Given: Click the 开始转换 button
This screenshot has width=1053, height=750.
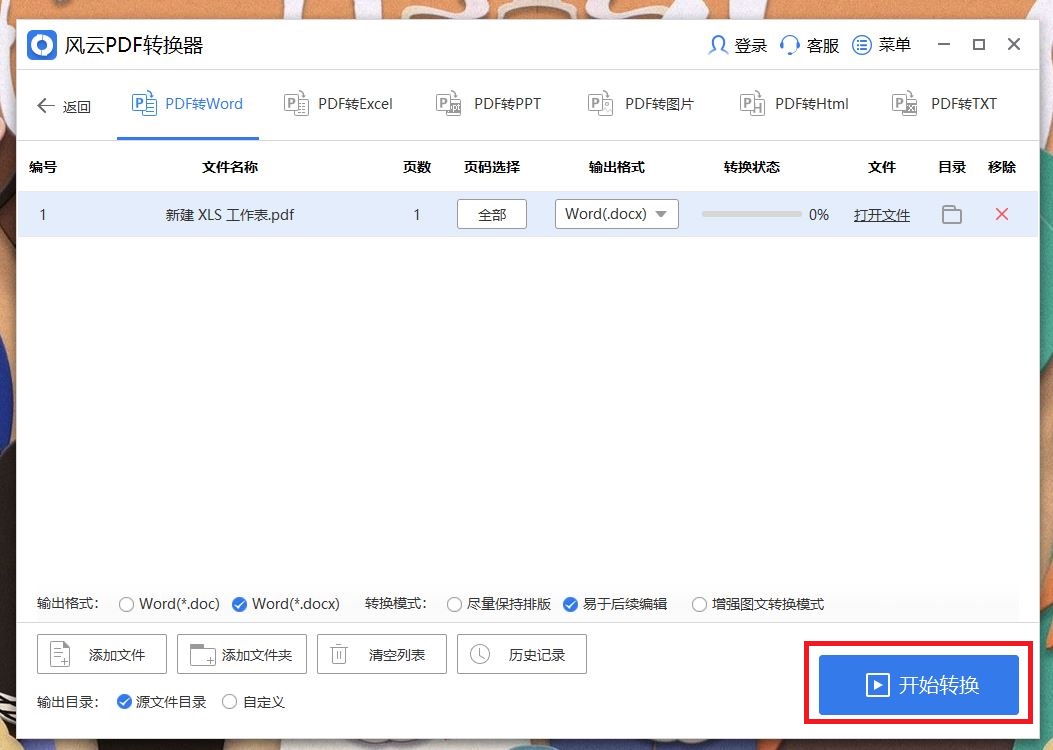Looking at the screenshot, I should coord(919,685).
